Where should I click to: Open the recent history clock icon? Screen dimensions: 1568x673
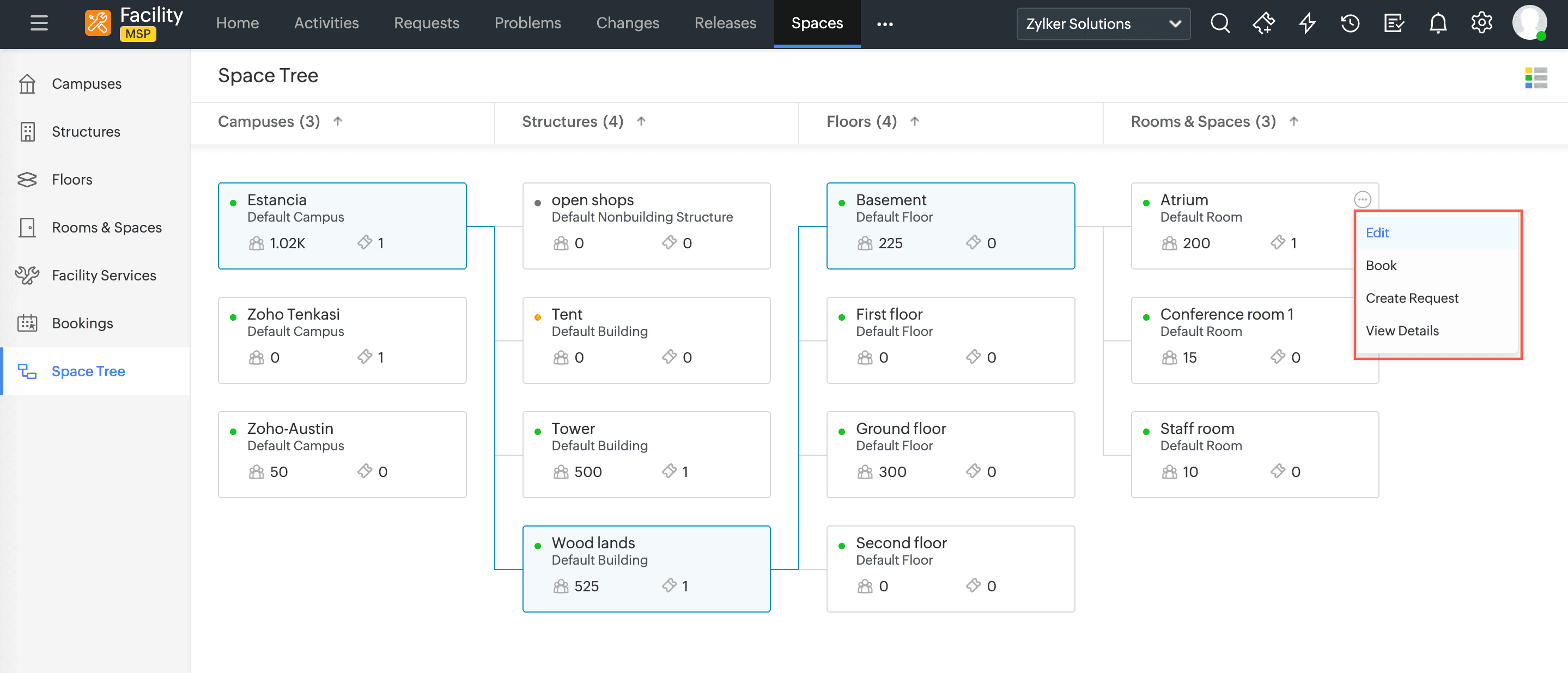coord(1350,23)
